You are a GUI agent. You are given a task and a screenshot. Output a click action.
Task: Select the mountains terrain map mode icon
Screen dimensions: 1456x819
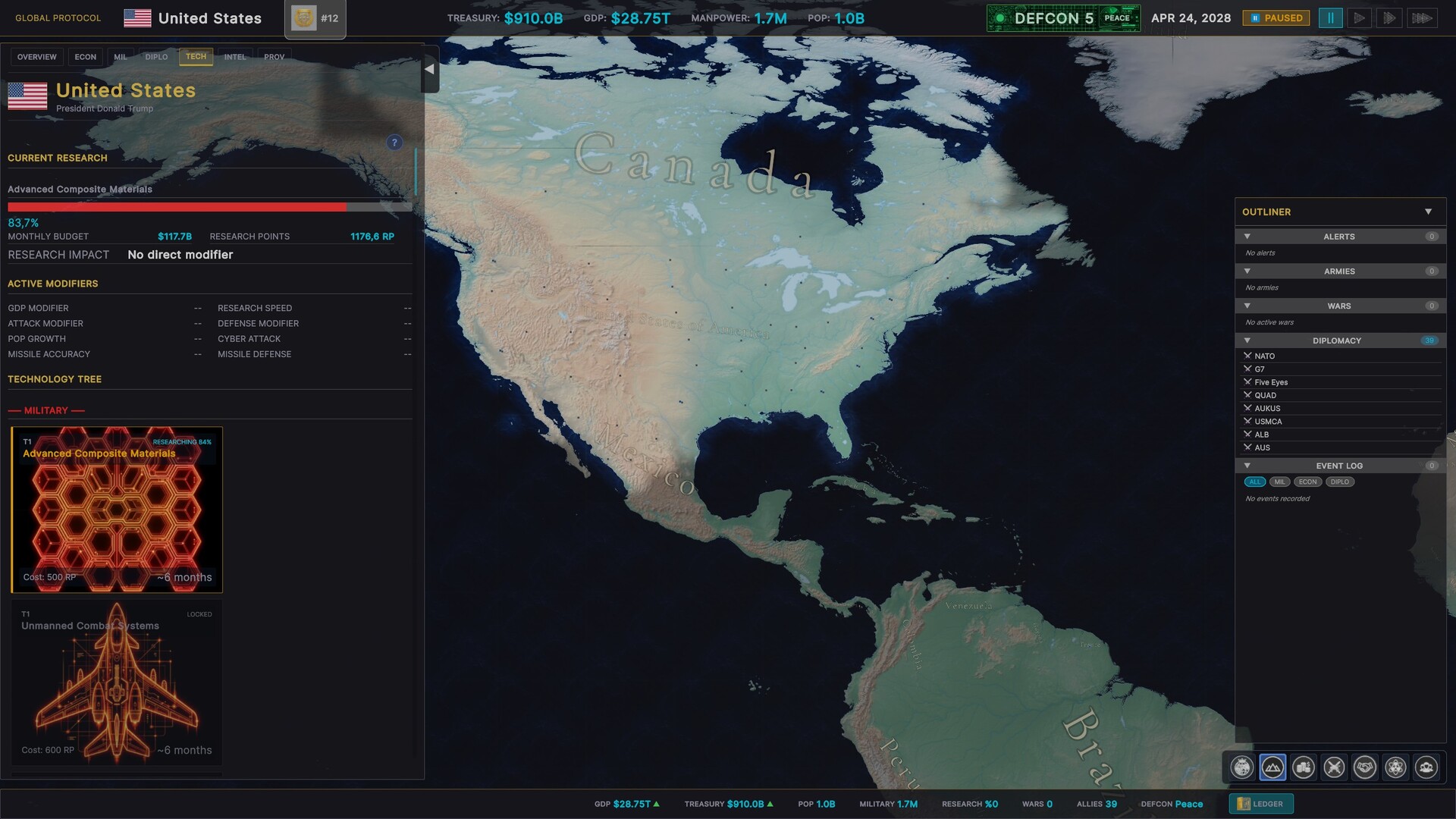tap(1272, 767)
